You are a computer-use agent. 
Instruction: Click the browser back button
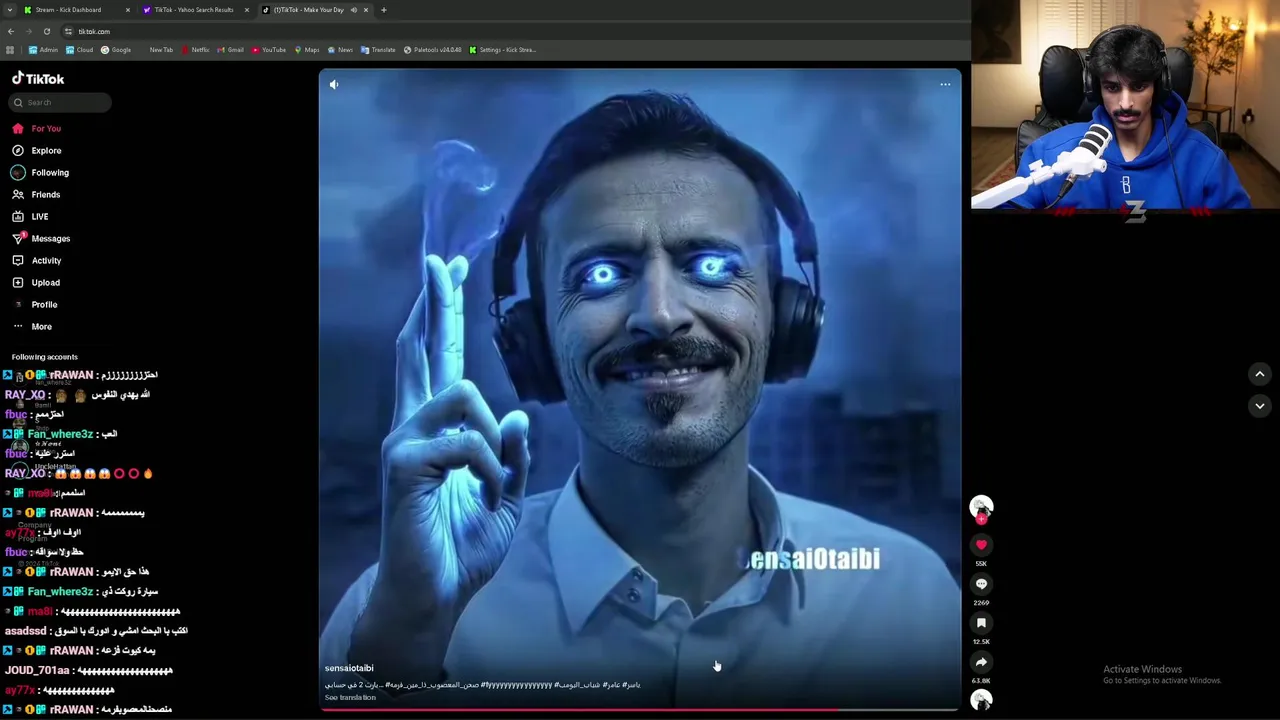11,32
